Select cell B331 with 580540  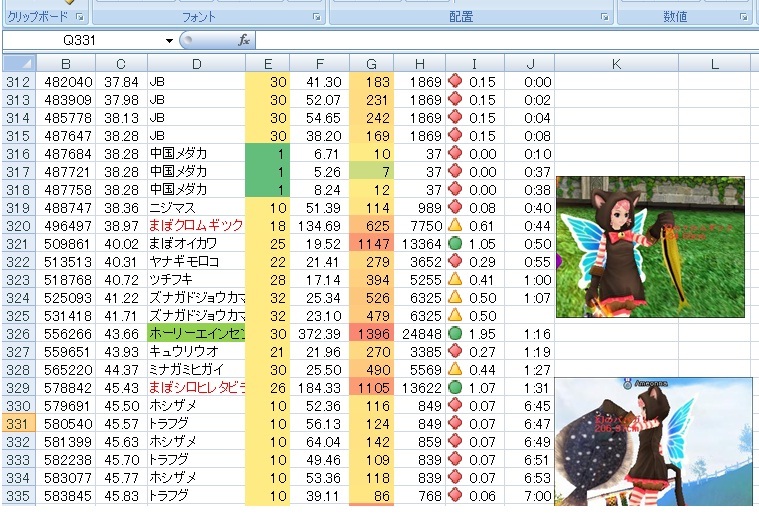click(x=66, y=424)
